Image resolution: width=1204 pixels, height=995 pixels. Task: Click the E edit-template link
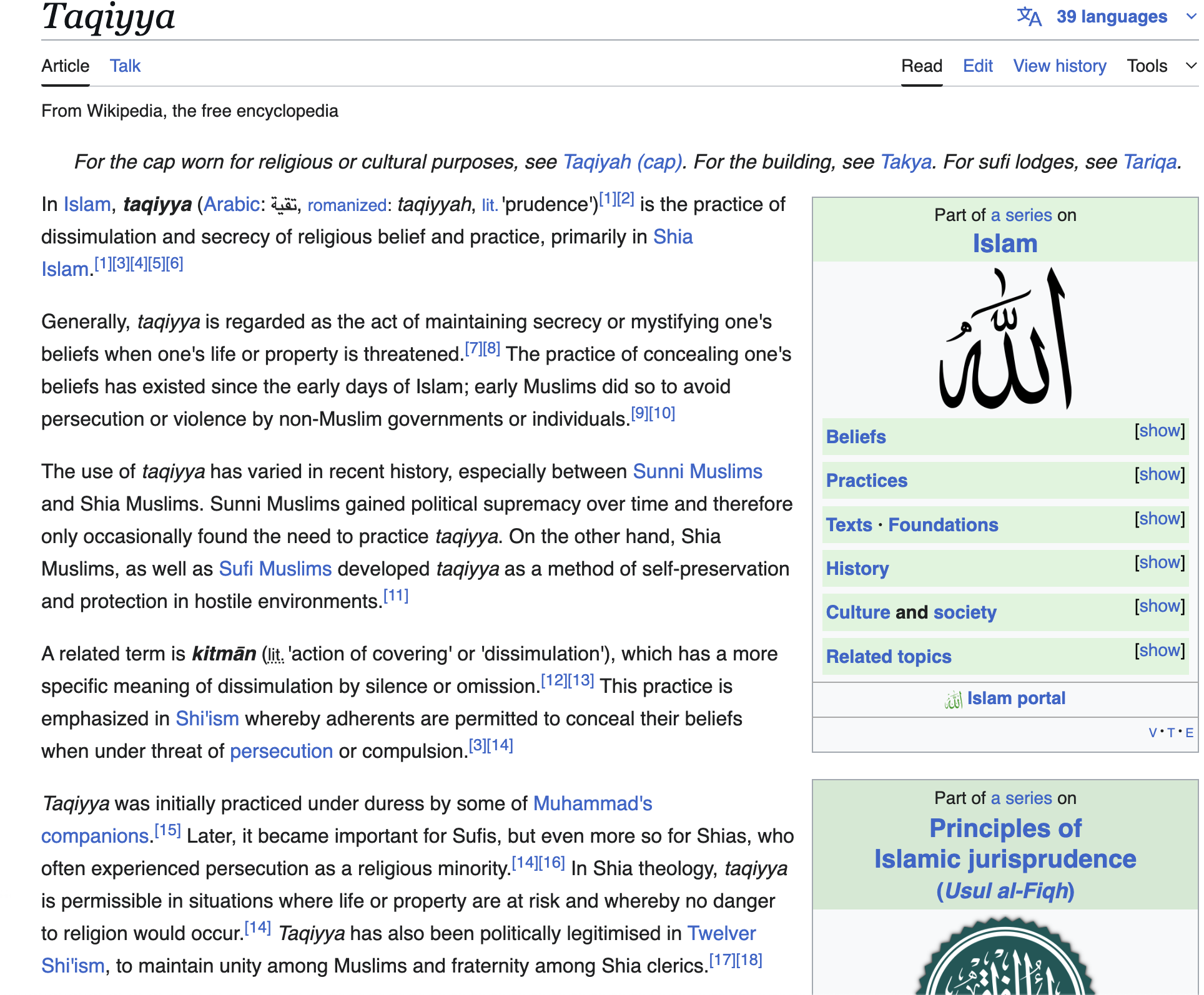coord(1189,733)
